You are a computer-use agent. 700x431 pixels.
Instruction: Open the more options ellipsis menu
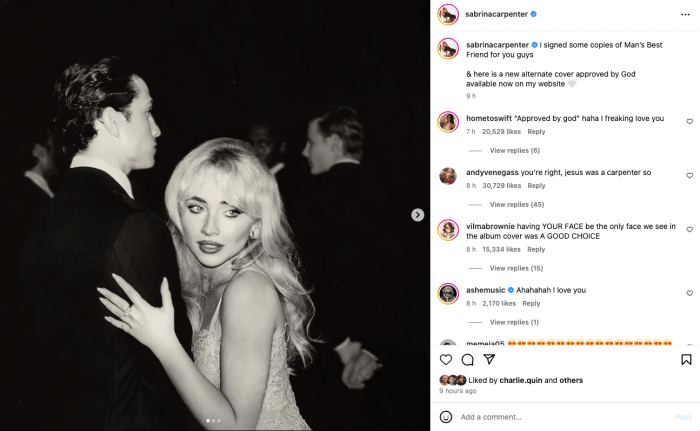[x=686, y=14]
